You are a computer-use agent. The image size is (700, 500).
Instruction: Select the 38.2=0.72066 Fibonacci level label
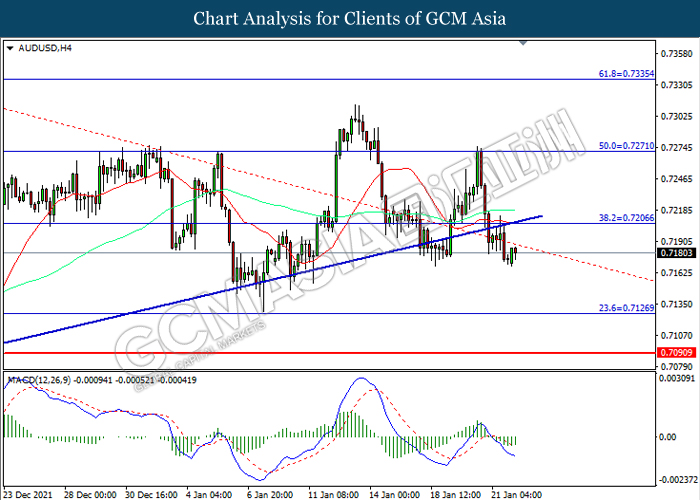point(626,218)
